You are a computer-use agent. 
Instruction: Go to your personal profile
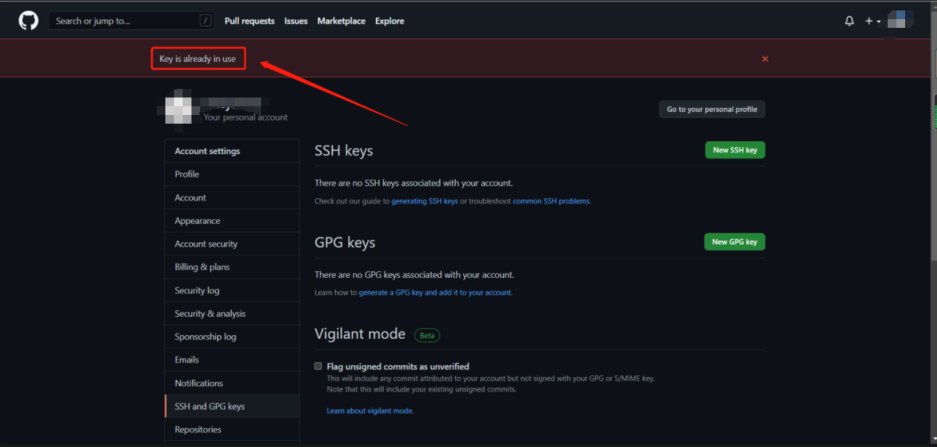tap(712, 109)
